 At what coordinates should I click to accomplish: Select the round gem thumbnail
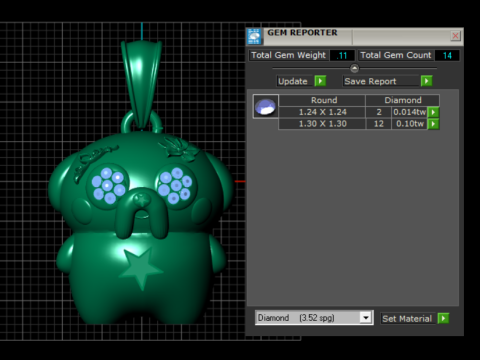click(266, 107)
